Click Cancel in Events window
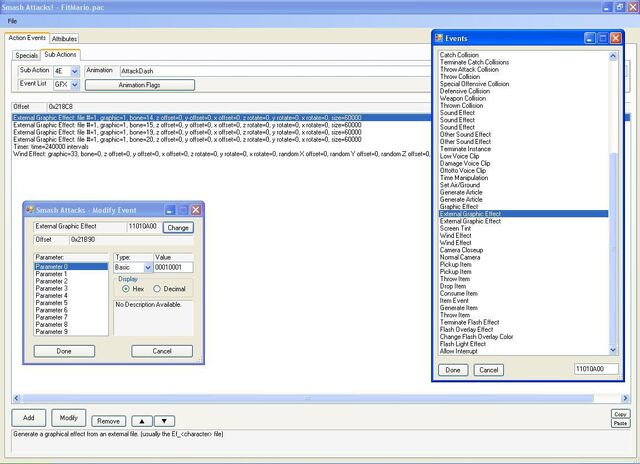 489,370
